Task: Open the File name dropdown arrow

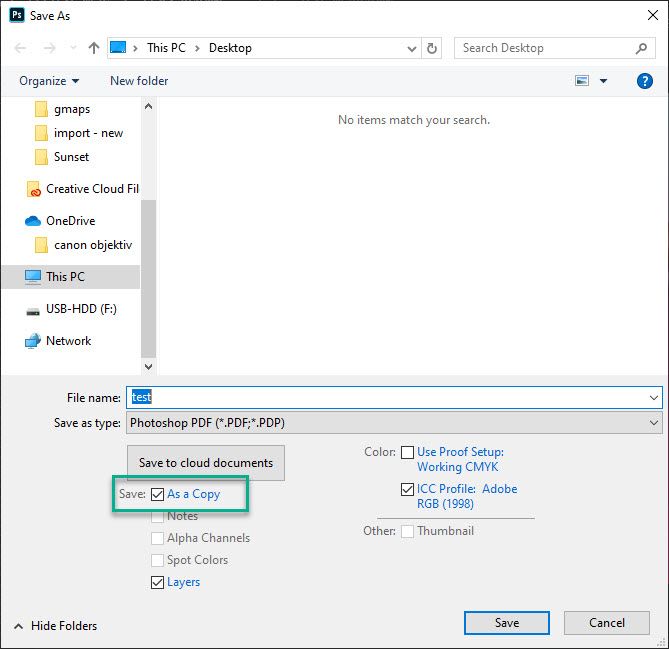Action: point(654,398)
